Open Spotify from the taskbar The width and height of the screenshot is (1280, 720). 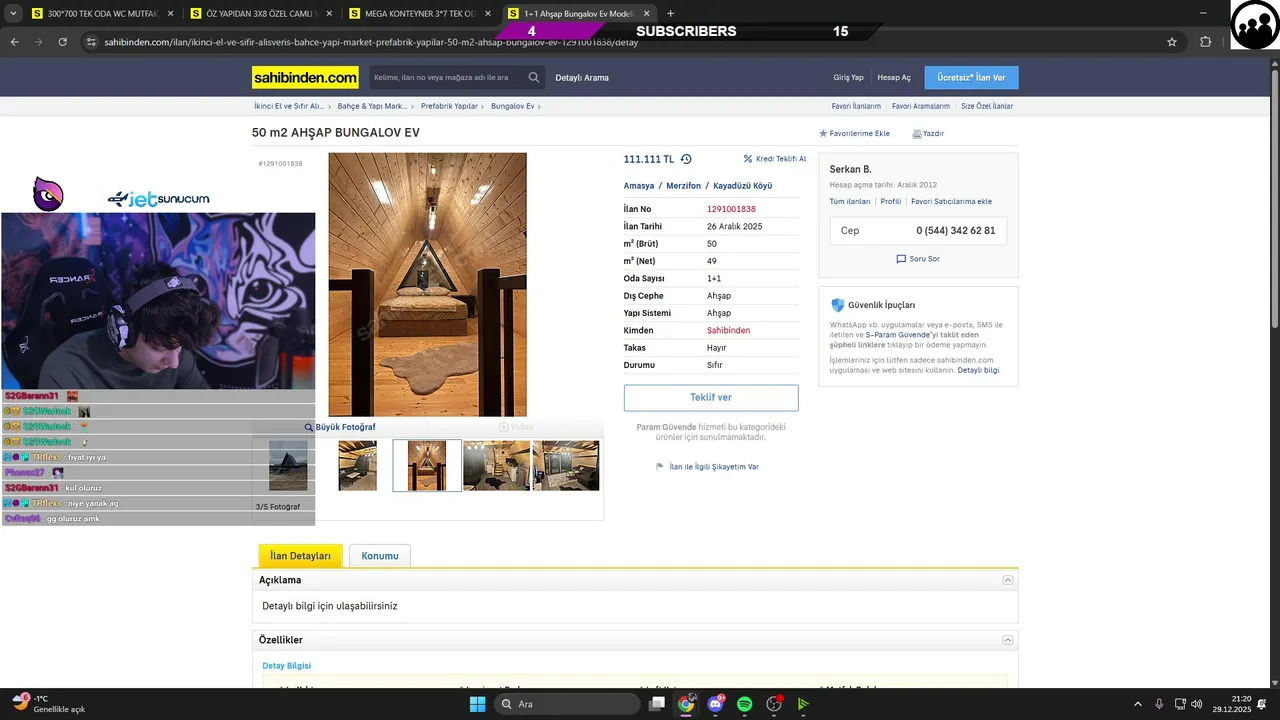click(x=744, y=704)
